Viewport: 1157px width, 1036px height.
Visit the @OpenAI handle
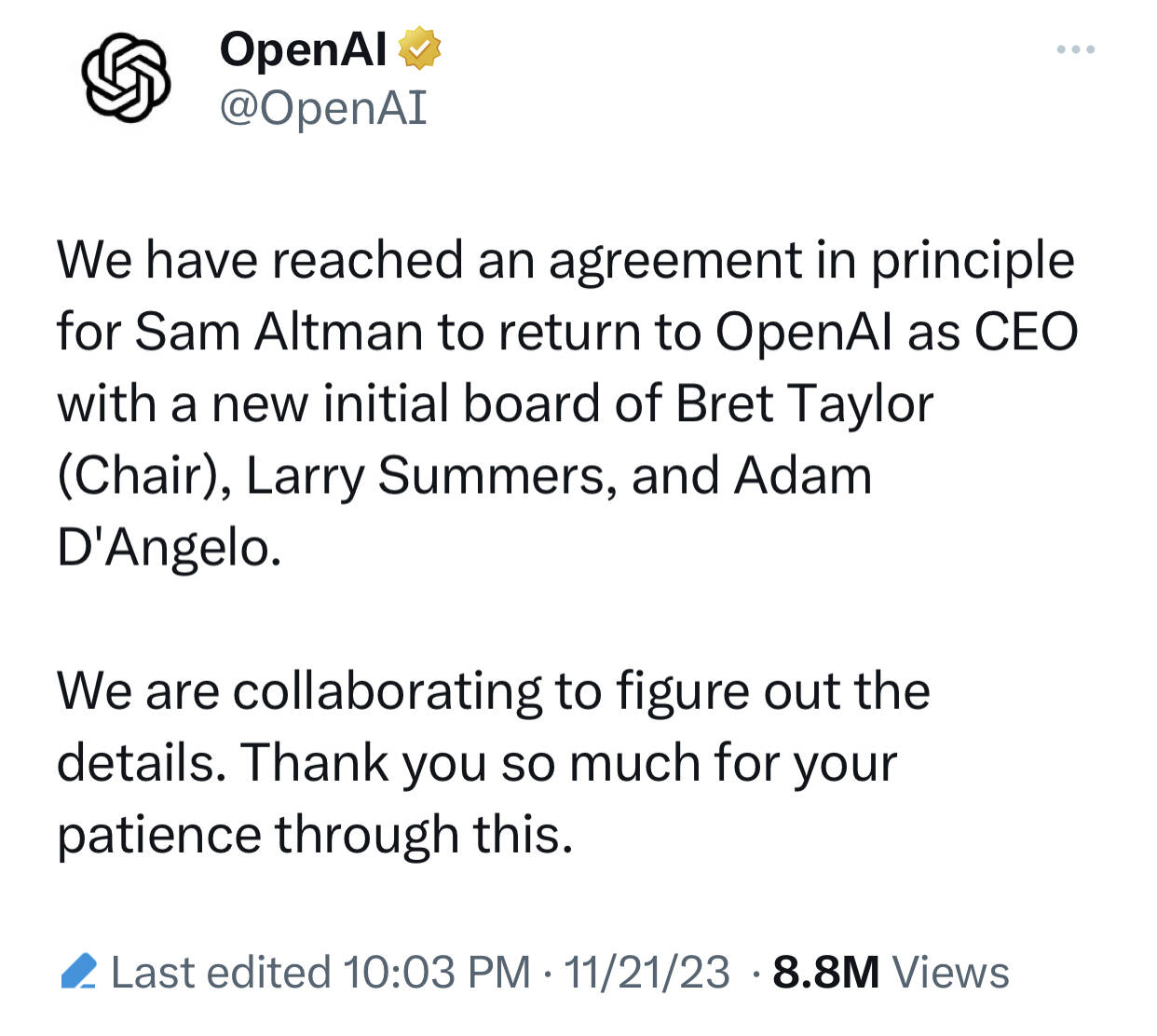[x=323, y=108]
